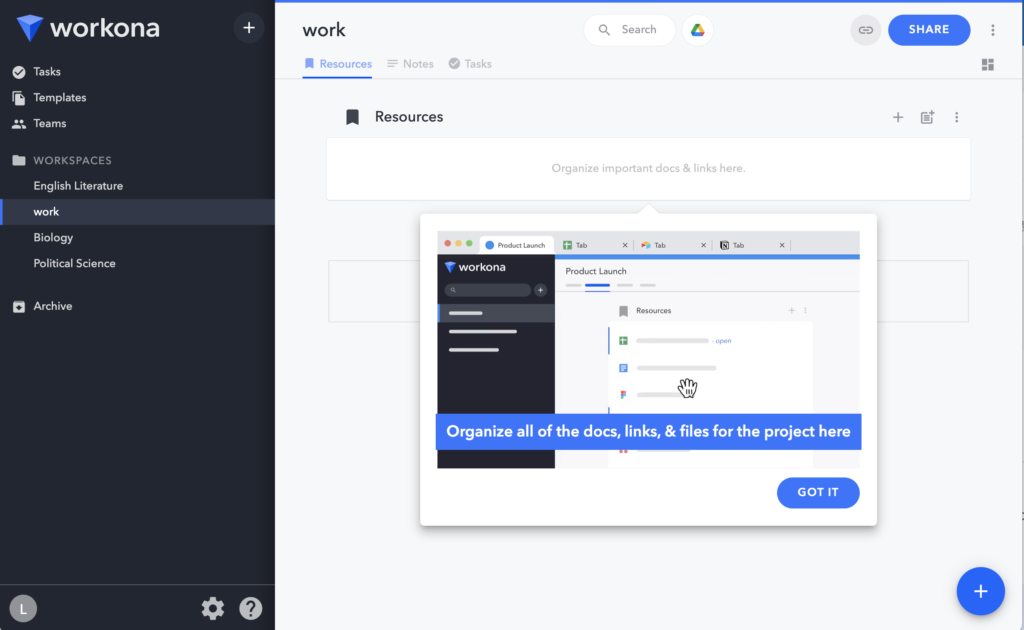
Task: Add a resource with the plus icon
Action: click(898, 118)
